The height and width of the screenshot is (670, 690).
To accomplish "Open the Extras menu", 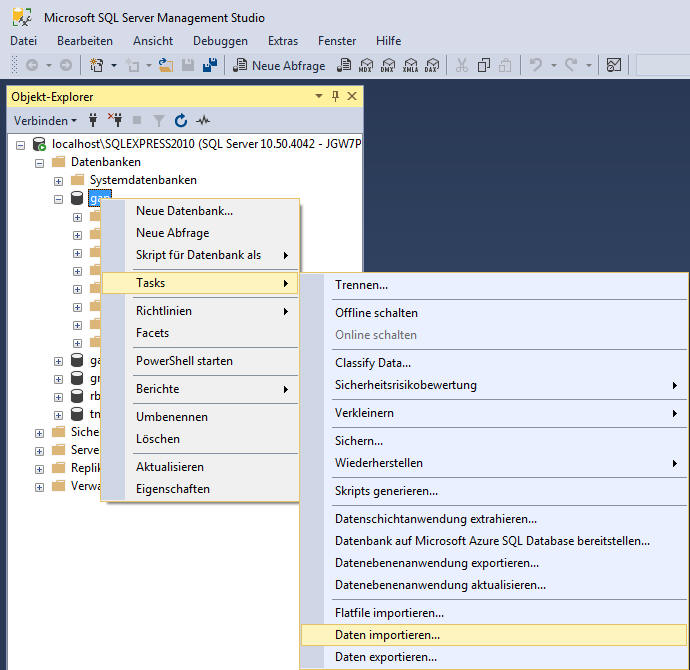I will point(283,41).
